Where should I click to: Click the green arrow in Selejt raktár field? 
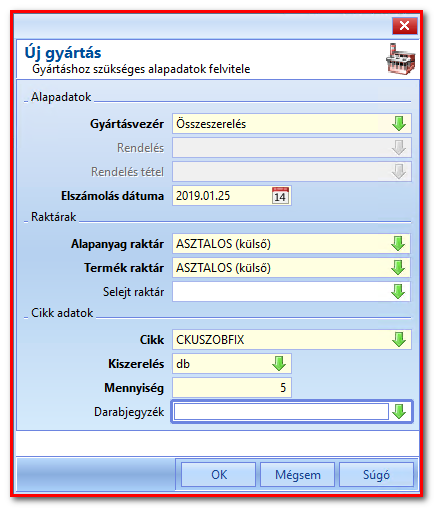tap(398, 292)
